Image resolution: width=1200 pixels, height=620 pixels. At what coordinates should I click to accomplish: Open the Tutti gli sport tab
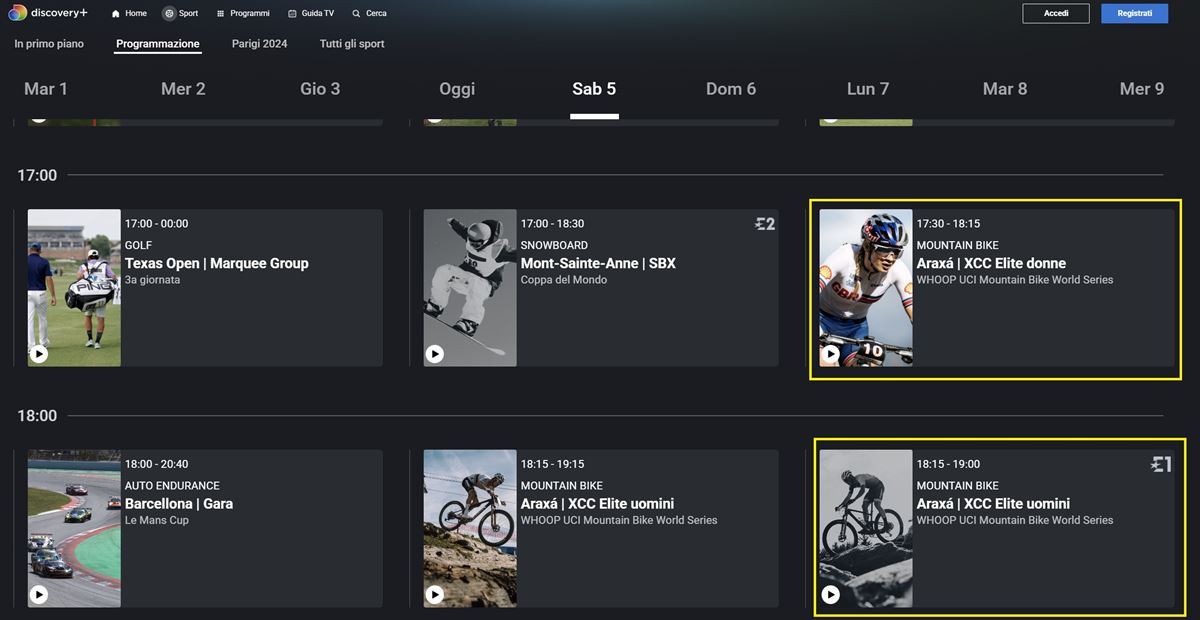coord(352,44)
